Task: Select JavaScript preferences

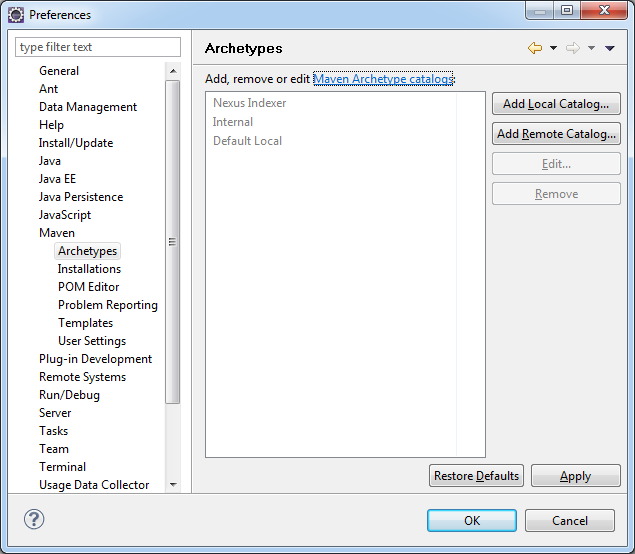Action: click(x=65, y=215)
